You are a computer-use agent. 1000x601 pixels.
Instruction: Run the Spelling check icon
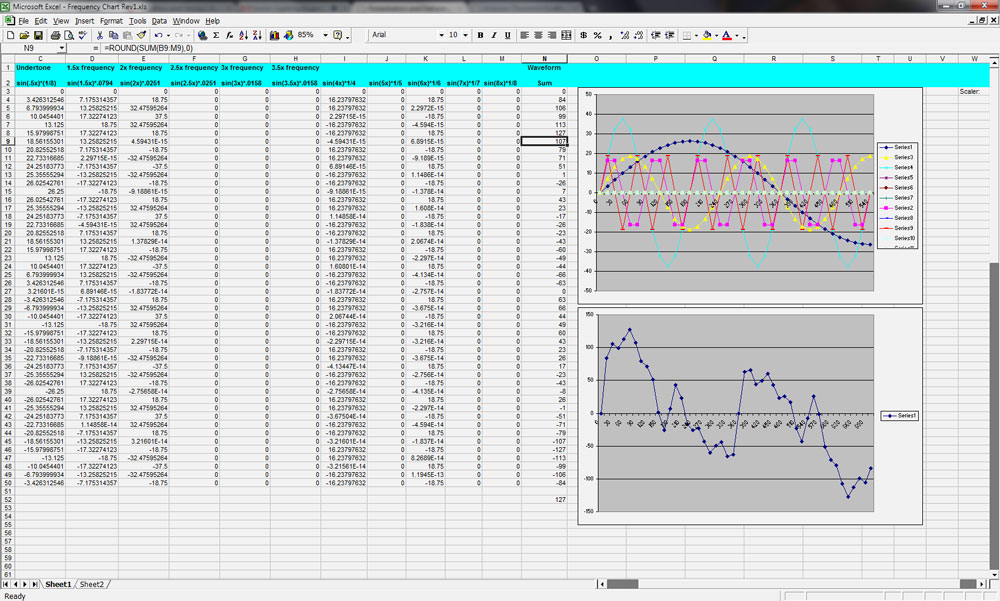tap(82, 35)
